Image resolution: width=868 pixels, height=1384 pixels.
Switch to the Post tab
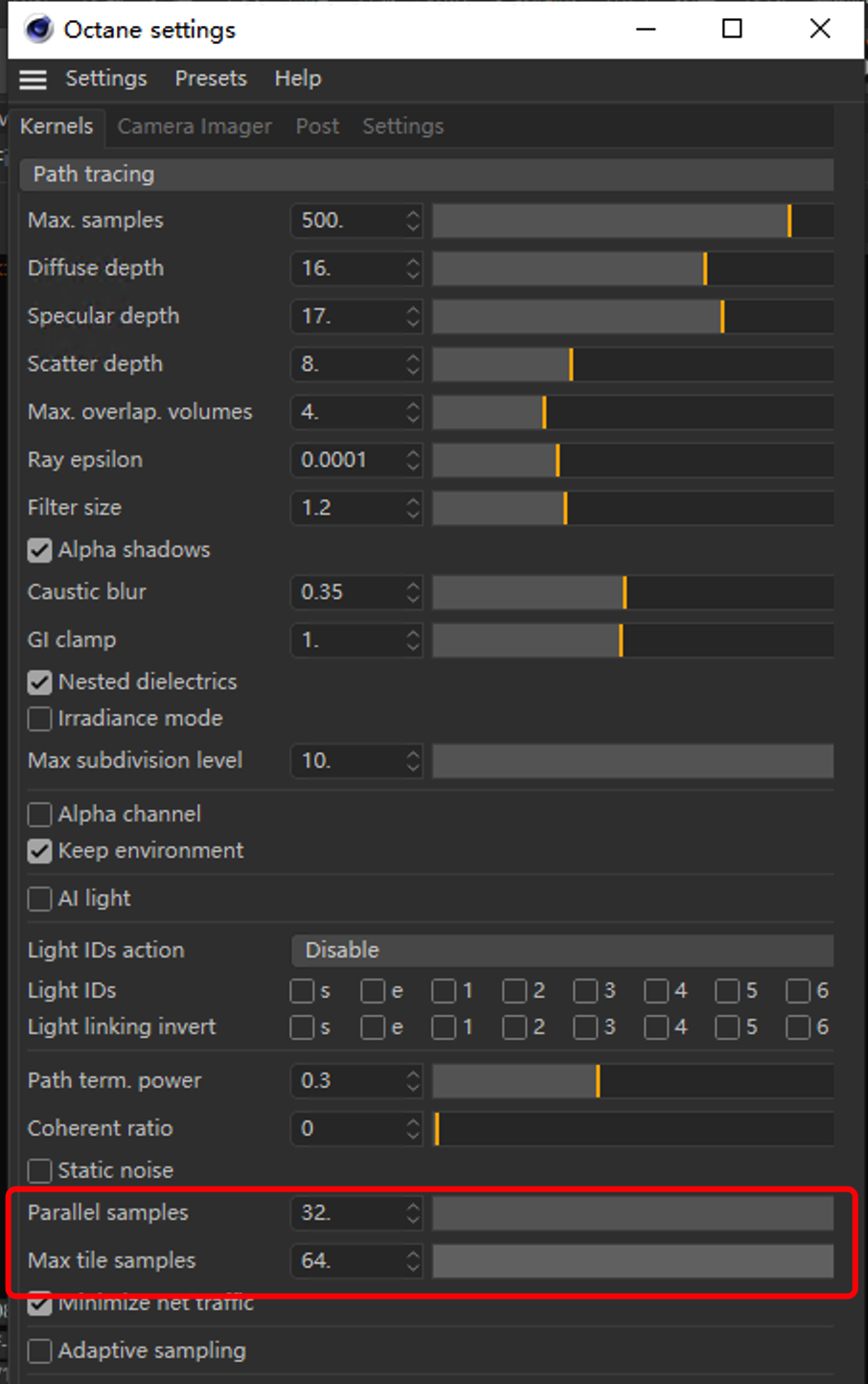317,127
